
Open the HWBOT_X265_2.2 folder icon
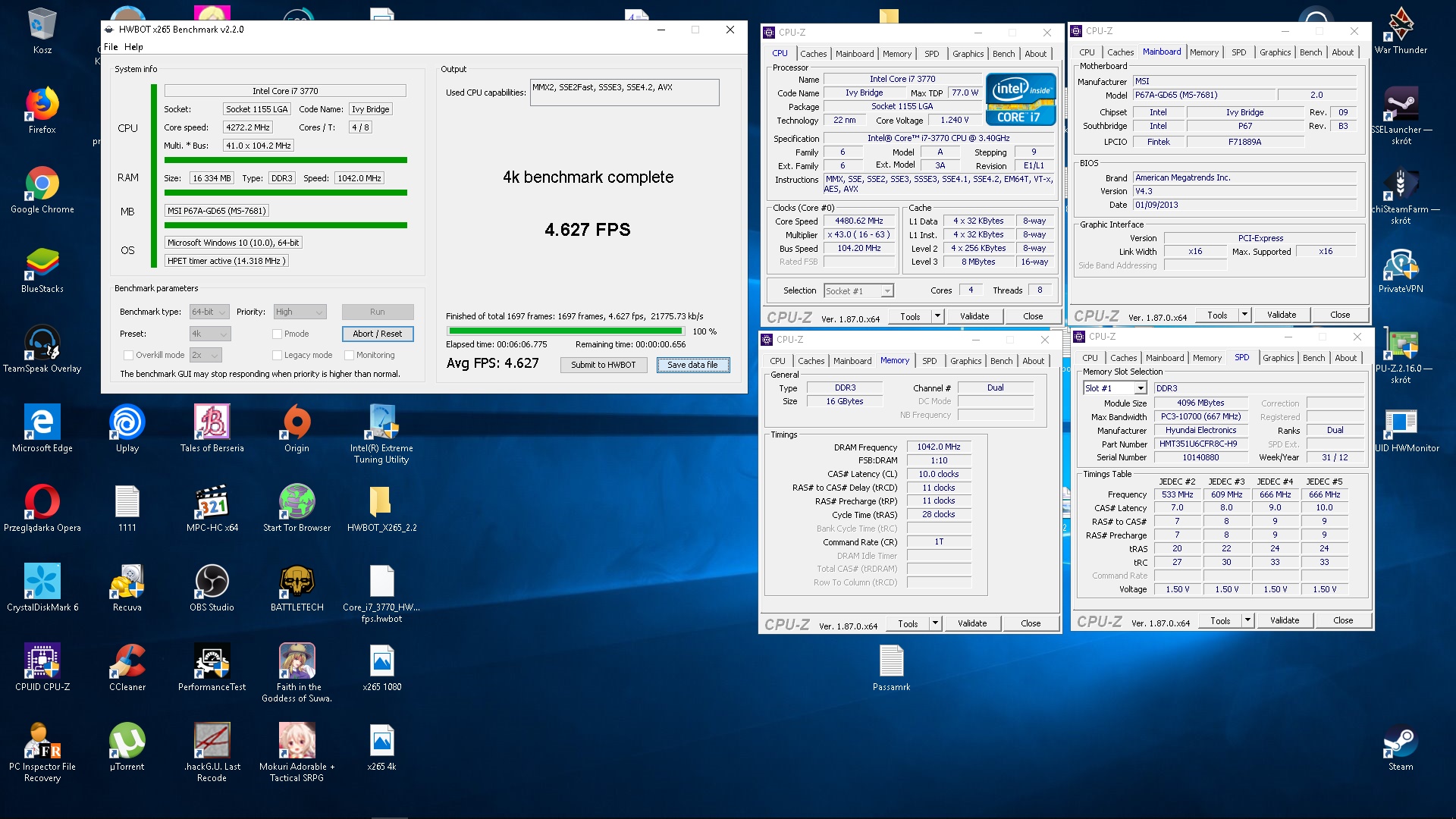point(381,509)
